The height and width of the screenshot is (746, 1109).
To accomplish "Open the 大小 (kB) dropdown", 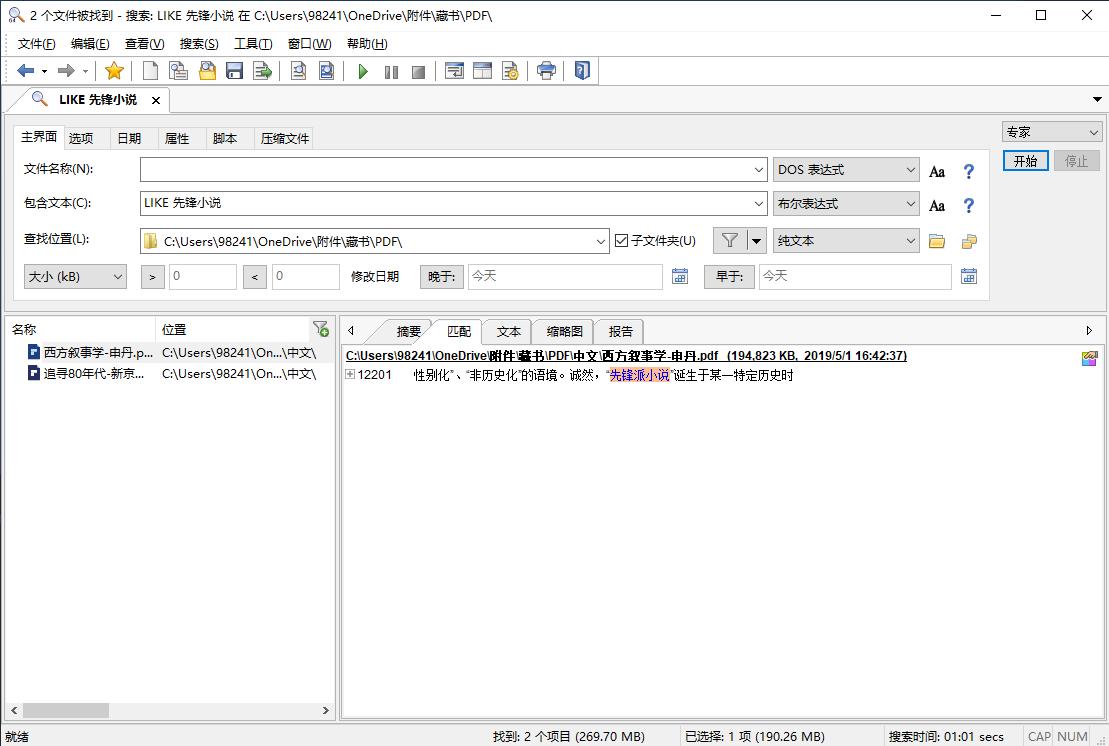I will point(75,277).
